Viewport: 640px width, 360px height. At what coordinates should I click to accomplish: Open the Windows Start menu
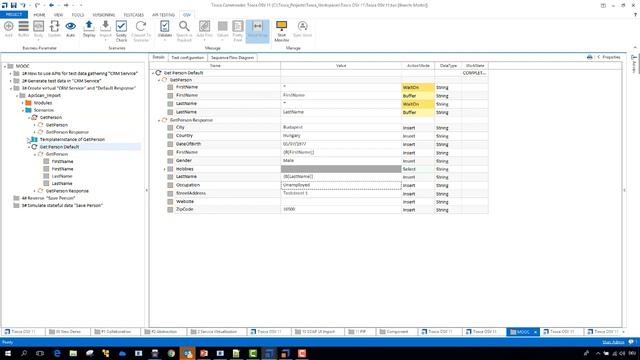click(7, 353)
